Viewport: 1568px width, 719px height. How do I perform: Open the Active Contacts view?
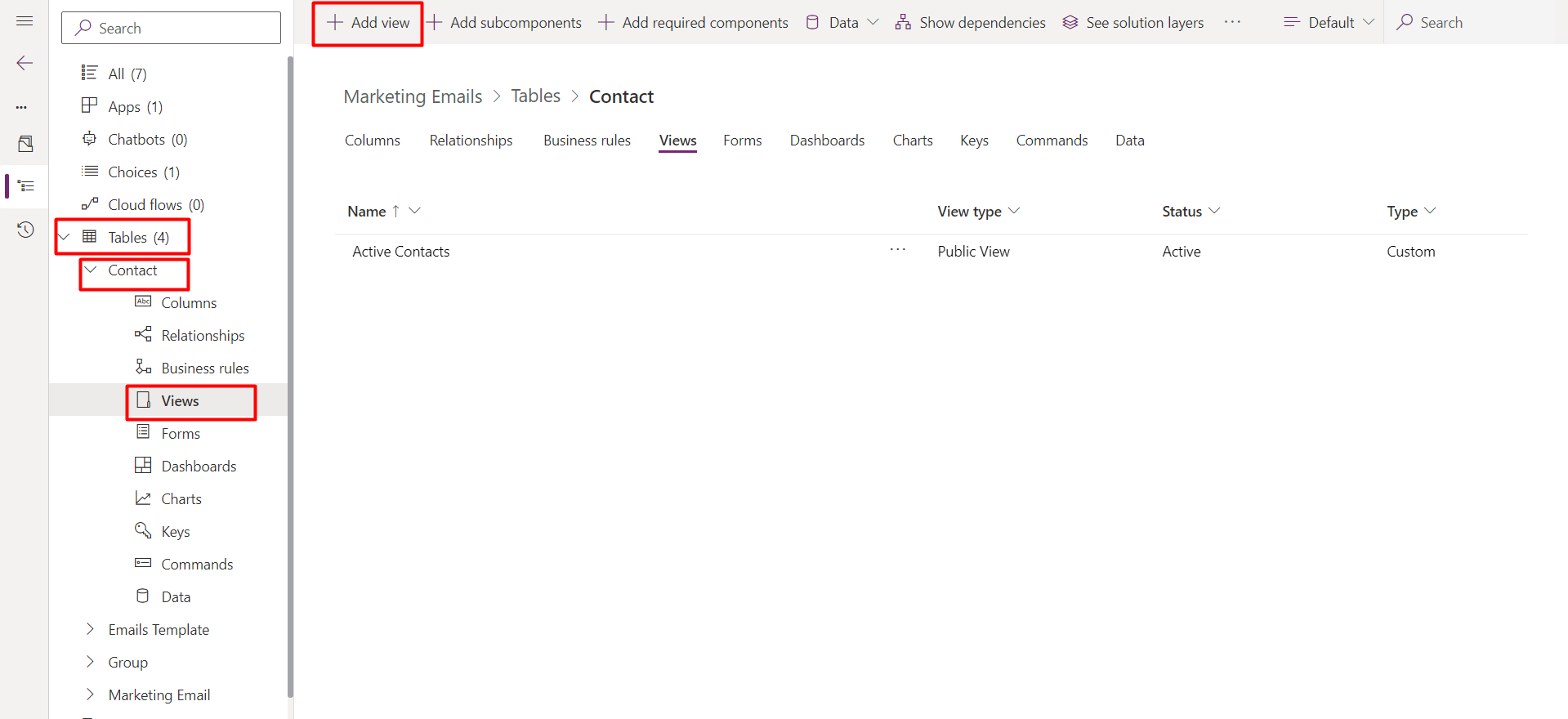pyautogui.click(x=401, y=252)
